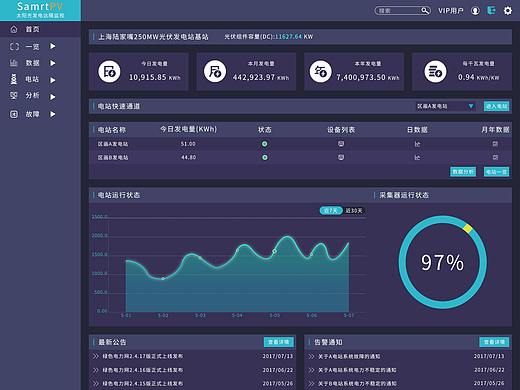Click the 7,400,973.50 KWh yearly value
This screenshot has width=520, height=390.
point(367,77)
